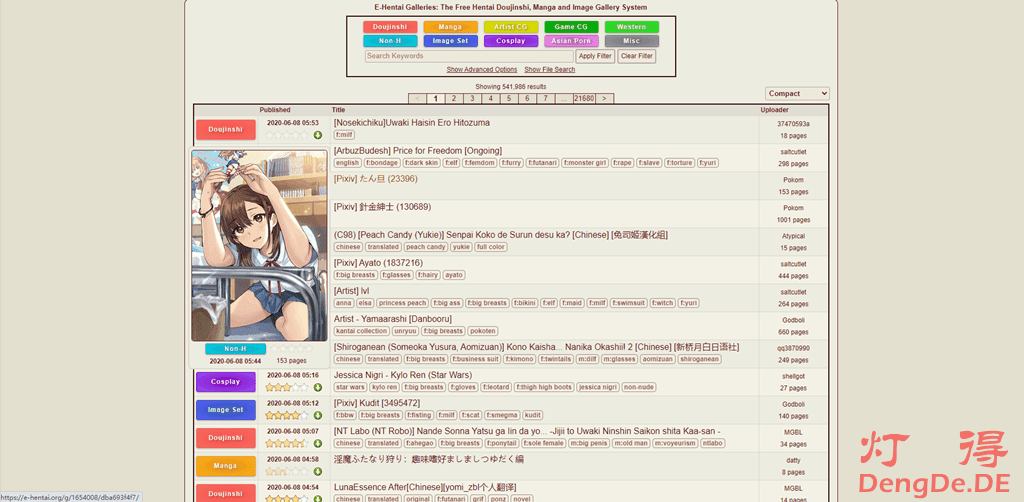
Task: Select current page 1 in pagination
Action: pos(436,99)
